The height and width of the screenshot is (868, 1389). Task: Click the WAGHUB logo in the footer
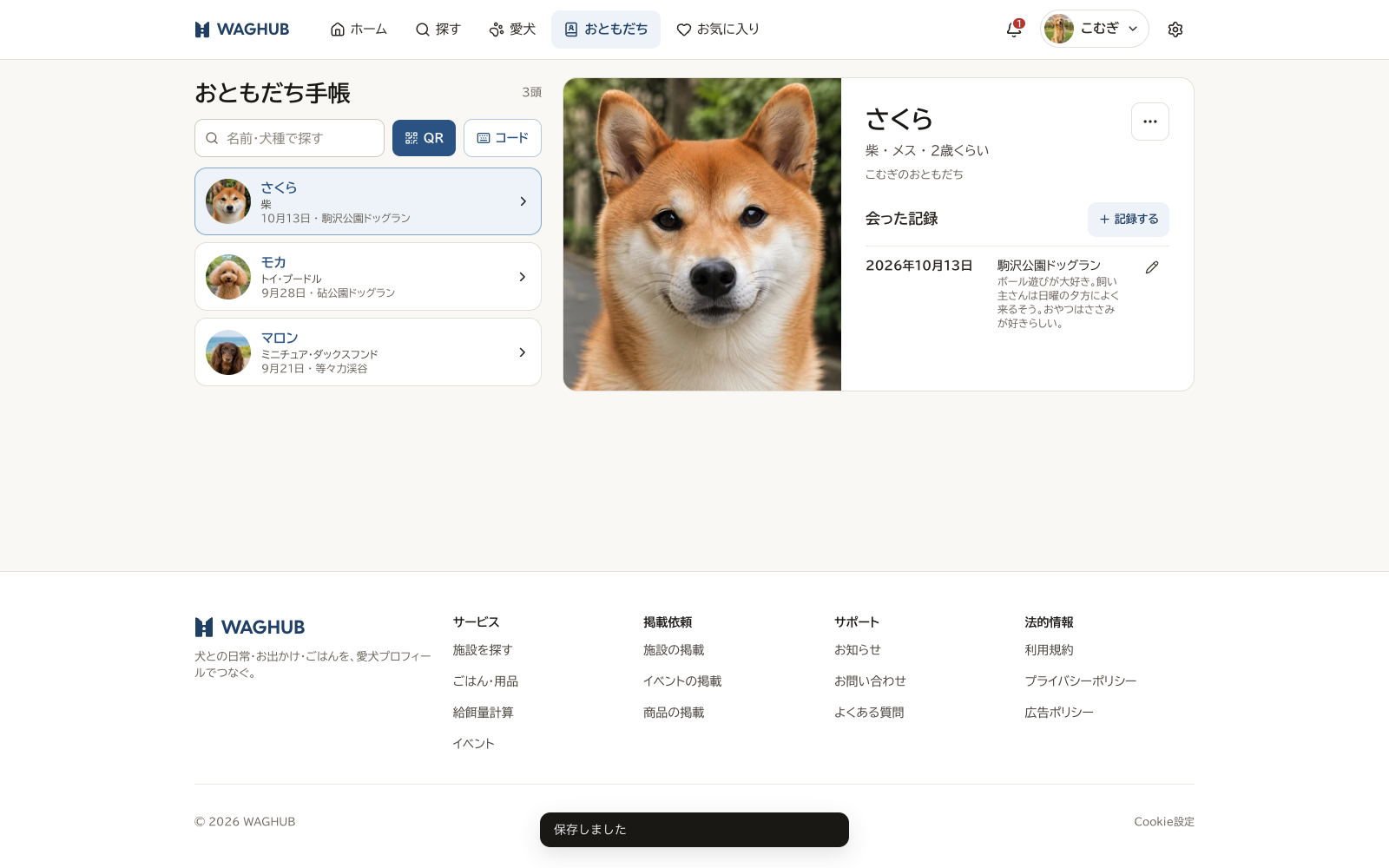point(250,627)
